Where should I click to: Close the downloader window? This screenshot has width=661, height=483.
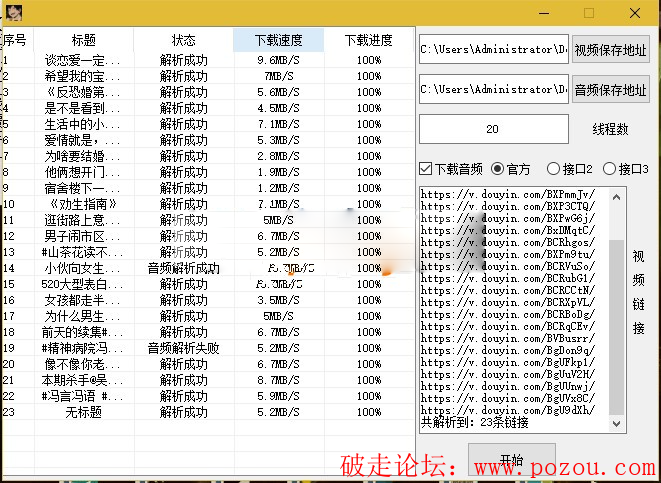tap(635, 13)
